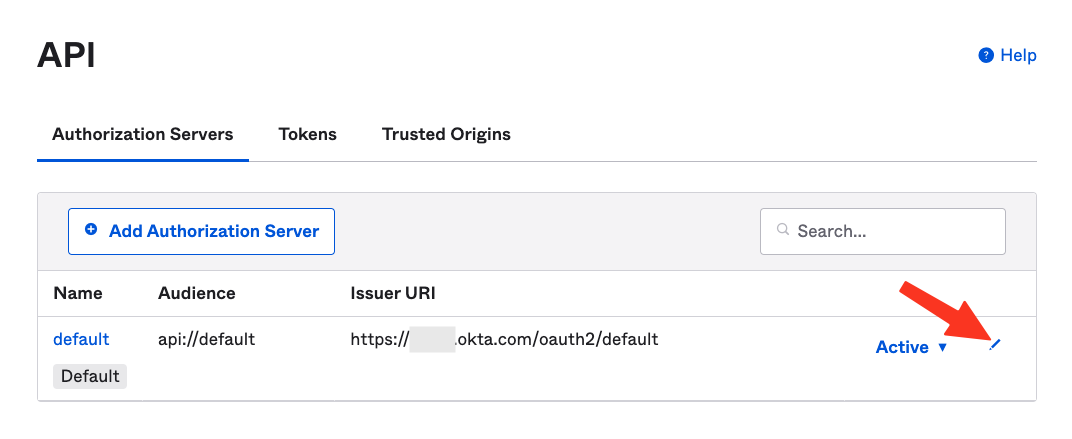Click the blue question mark Help icon
Screen dimensions: 1072x439
click(986, 56)
